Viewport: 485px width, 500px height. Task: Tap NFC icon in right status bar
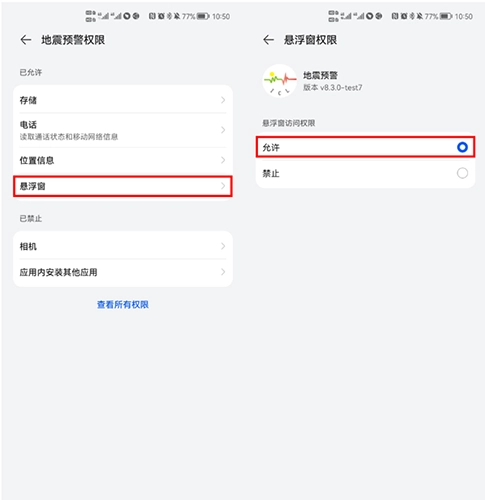[395, 16]
